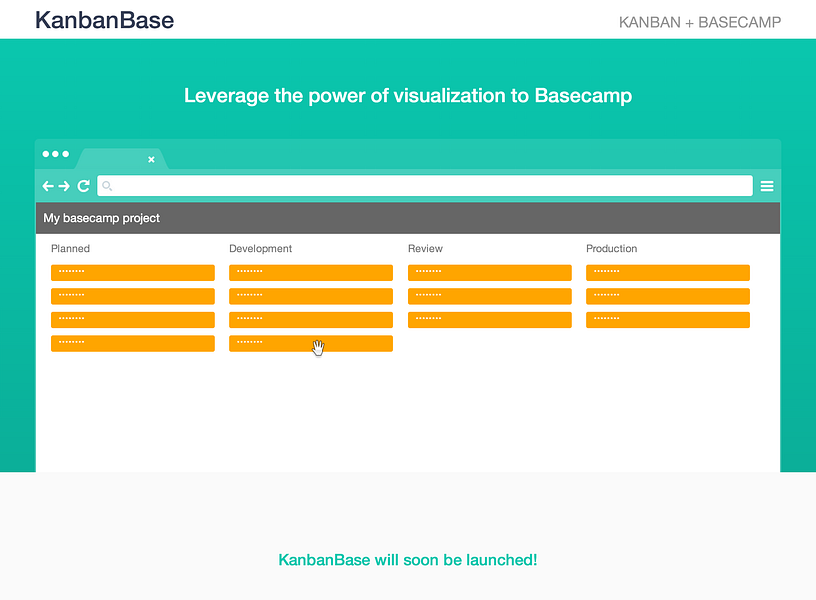Select the third card under Review

tap(490, 320)
